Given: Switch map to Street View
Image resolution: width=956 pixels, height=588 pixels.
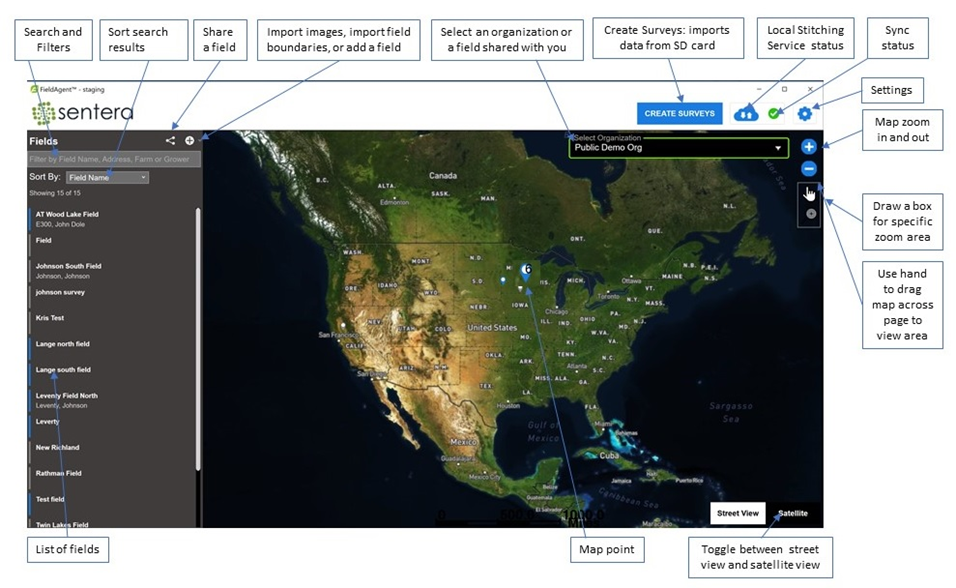Looking at the screenshot, I should click(740, 513).
